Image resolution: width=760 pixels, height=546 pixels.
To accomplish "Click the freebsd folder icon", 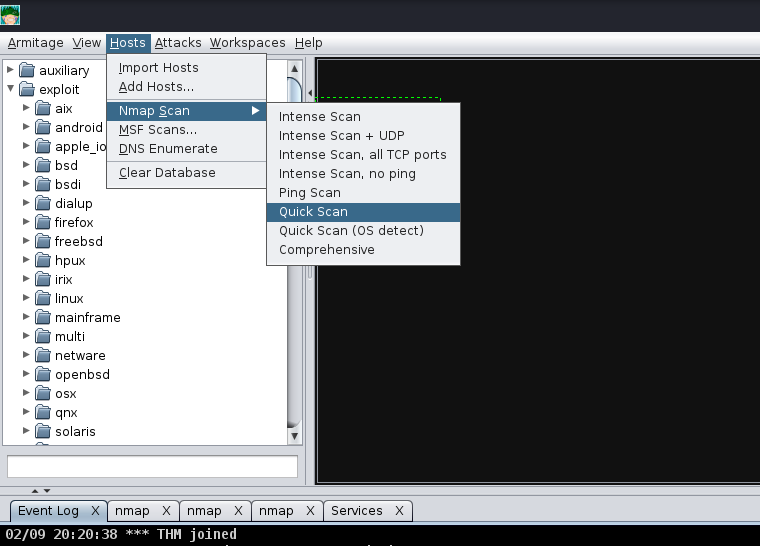I will pos(43,241).
